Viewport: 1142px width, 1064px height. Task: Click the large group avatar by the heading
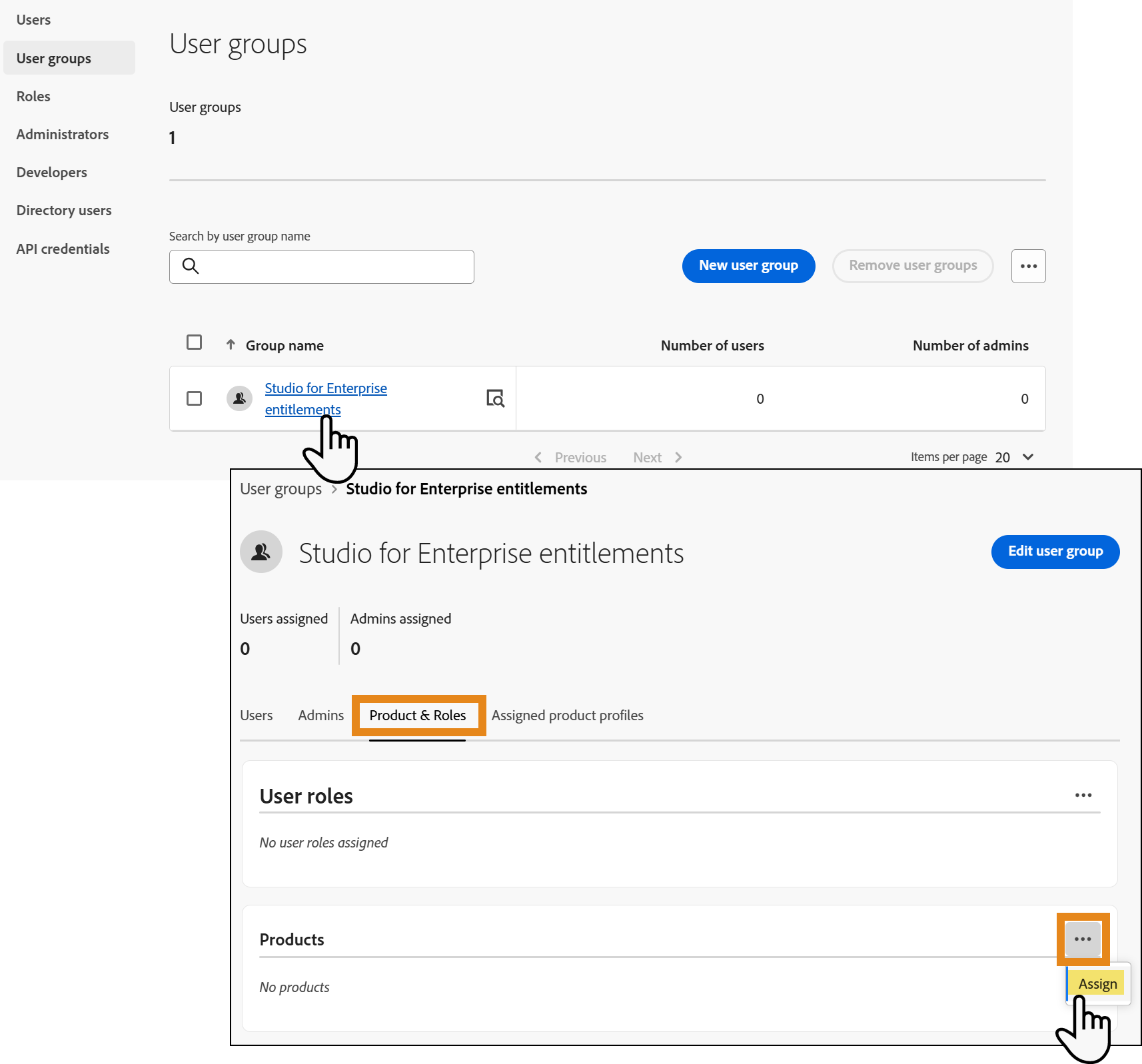click(261, 552)
